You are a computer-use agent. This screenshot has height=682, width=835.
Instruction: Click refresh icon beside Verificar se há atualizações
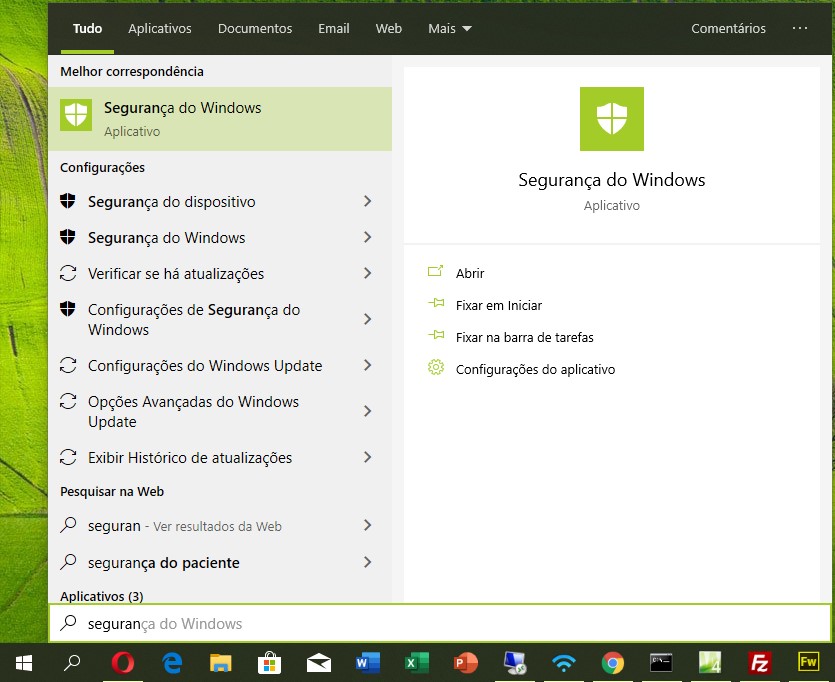coord(68,273)
